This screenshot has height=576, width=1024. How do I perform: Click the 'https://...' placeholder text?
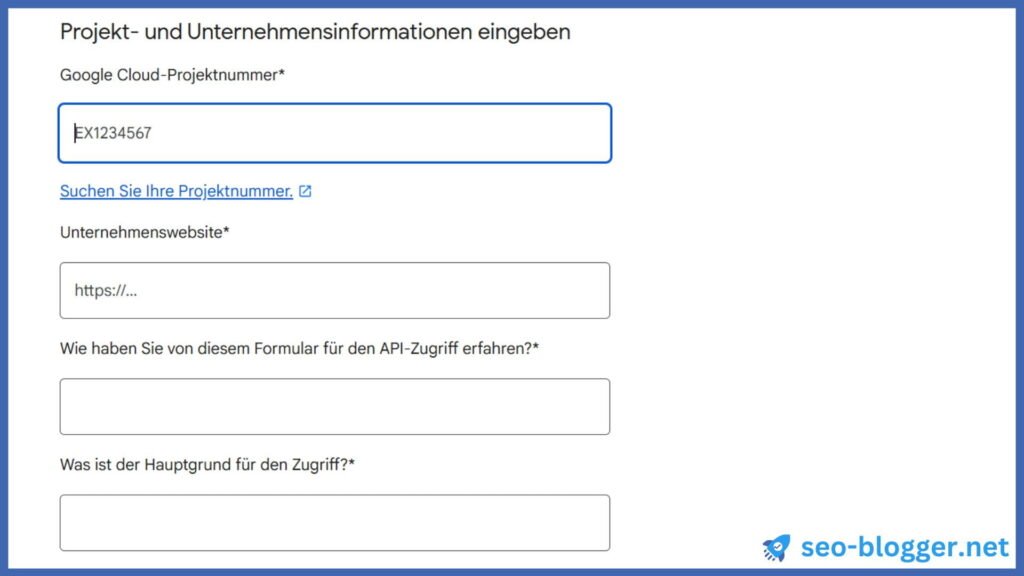[x=106, y=291]
